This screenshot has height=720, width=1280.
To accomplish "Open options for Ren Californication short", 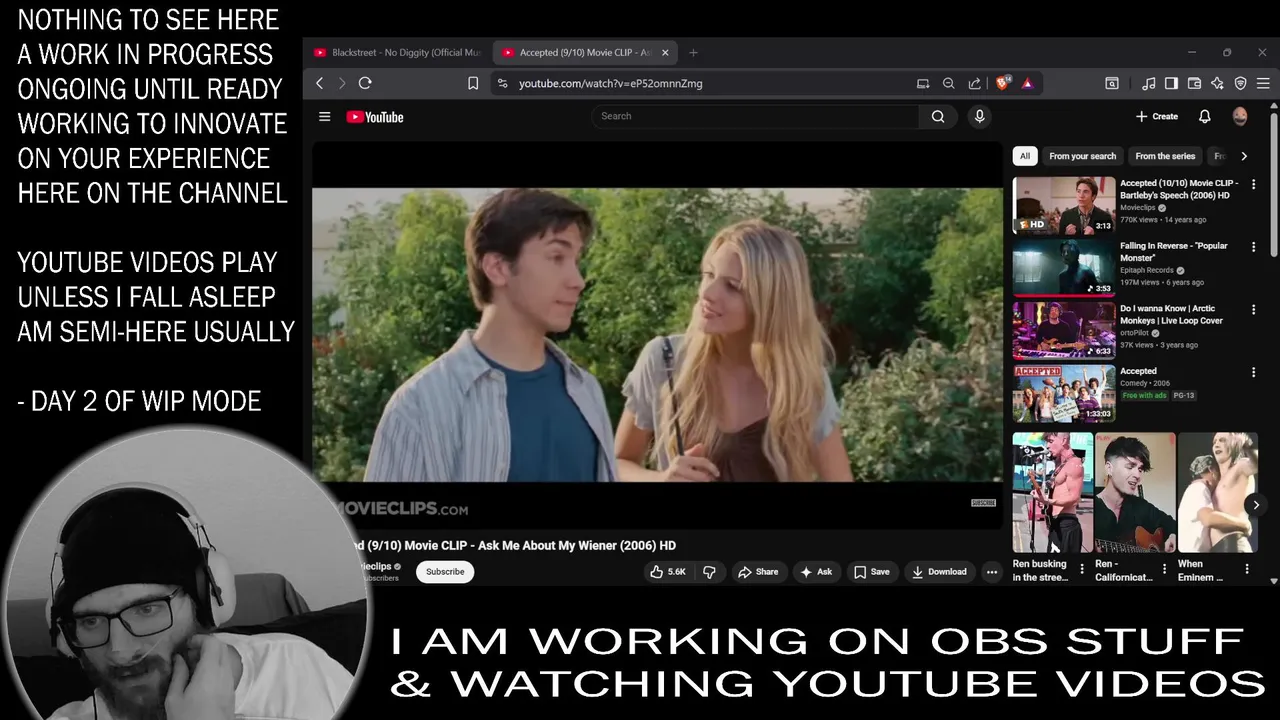I will tap(1164, 569).
